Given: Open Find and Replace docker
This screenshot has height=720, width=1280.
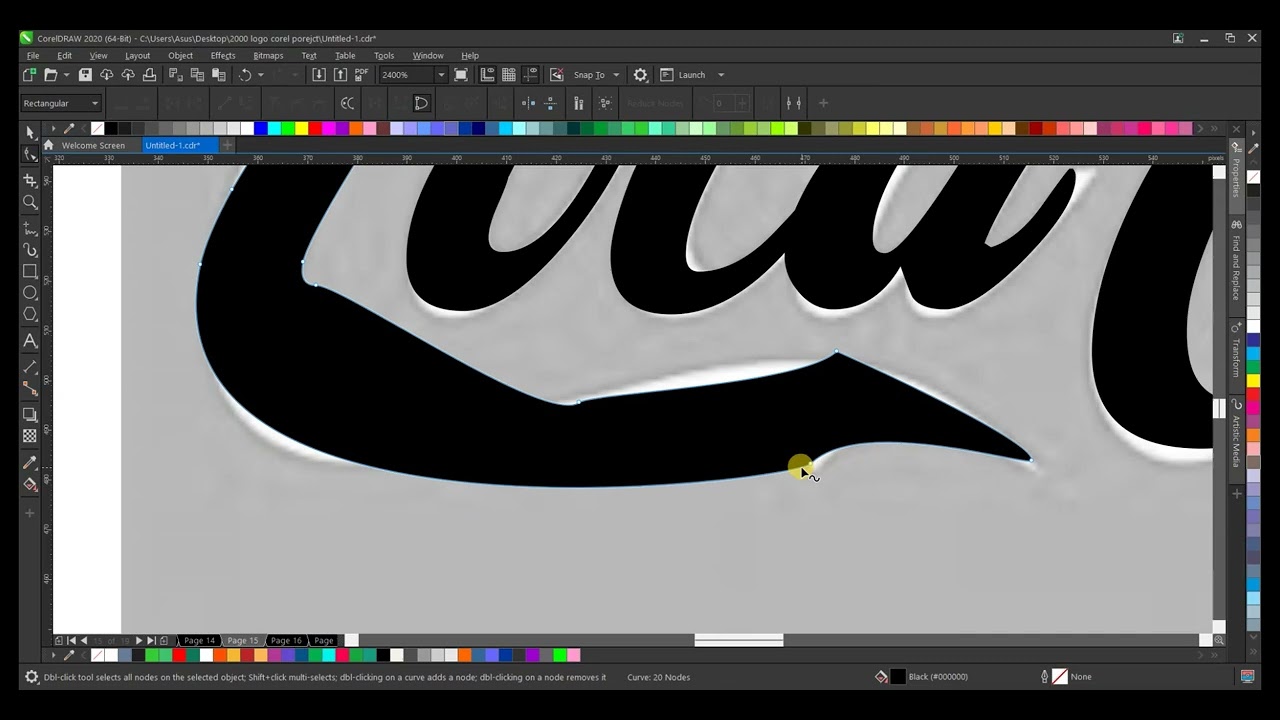Looking at the screenshot, I should pyautogui.click(x=1236, y=262).
